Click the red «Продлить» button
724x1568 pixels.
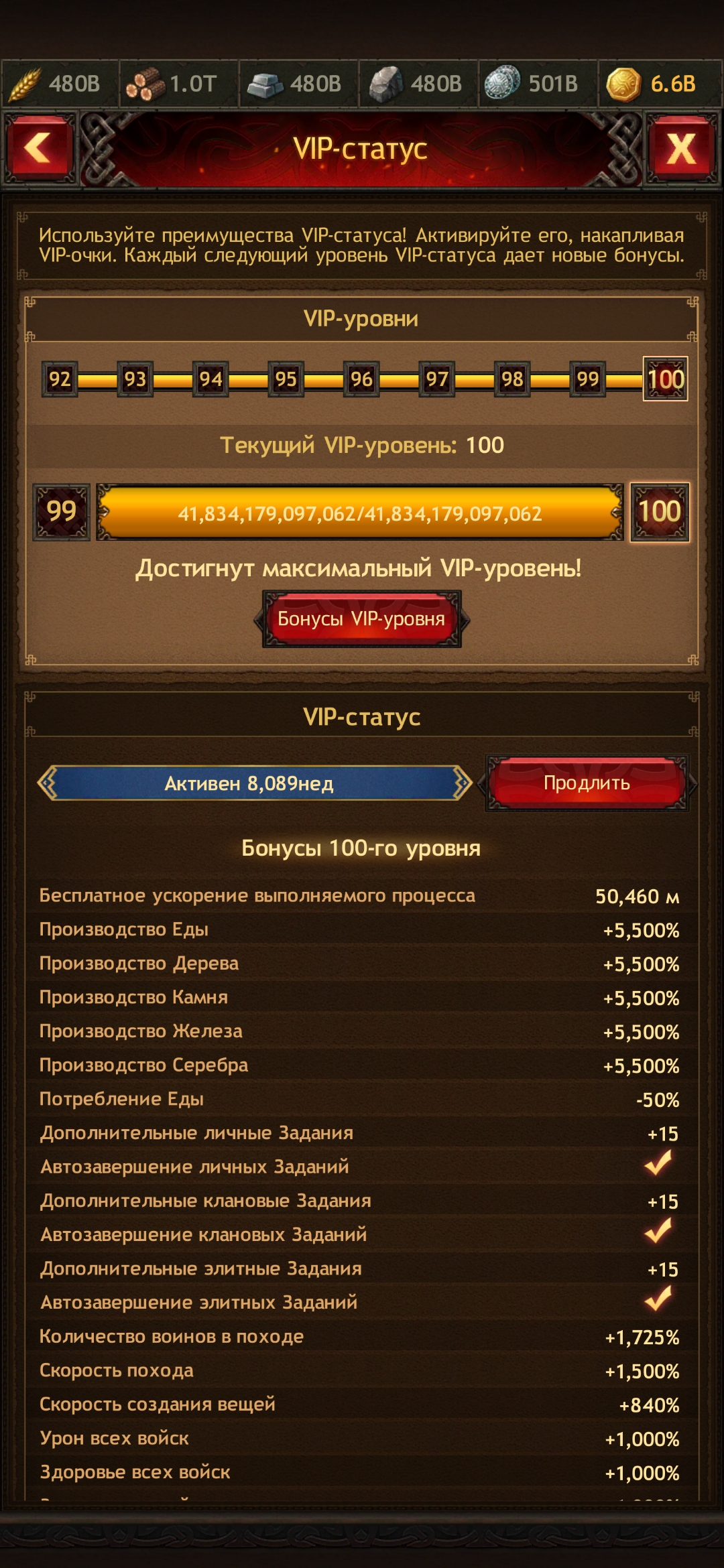pyautogui.click(x=587, y=783)
